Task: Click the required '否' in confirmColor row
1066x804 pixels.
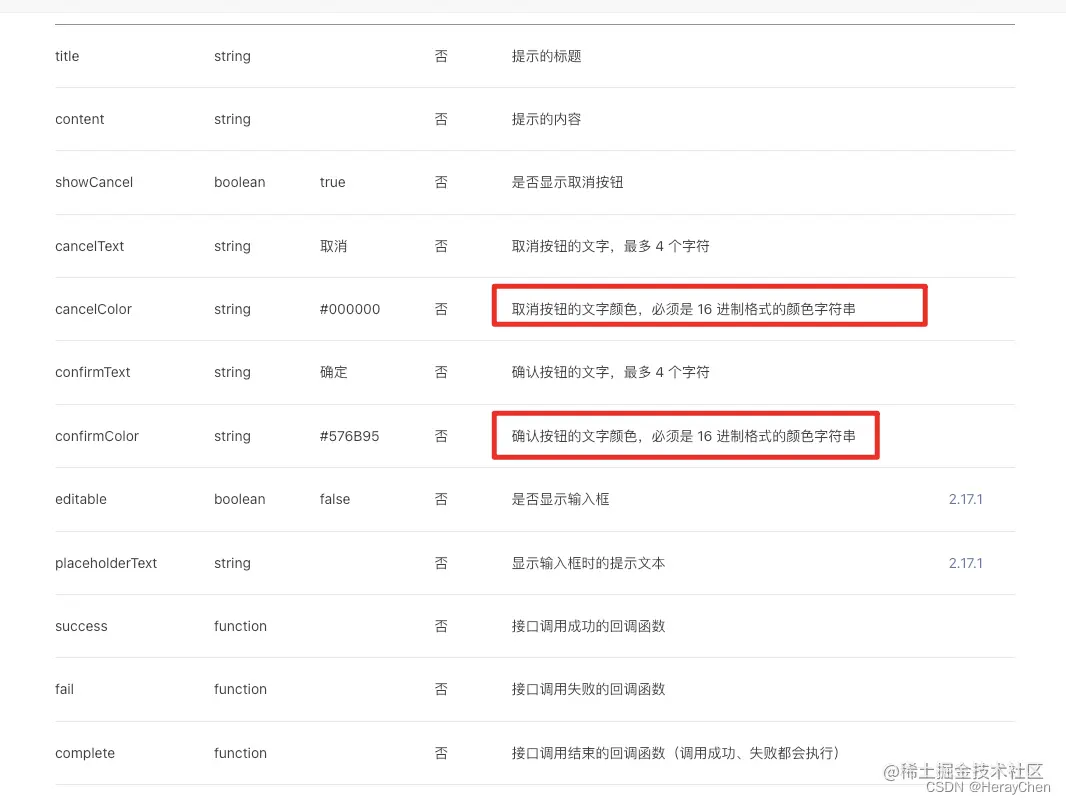Action: (441, 436)
